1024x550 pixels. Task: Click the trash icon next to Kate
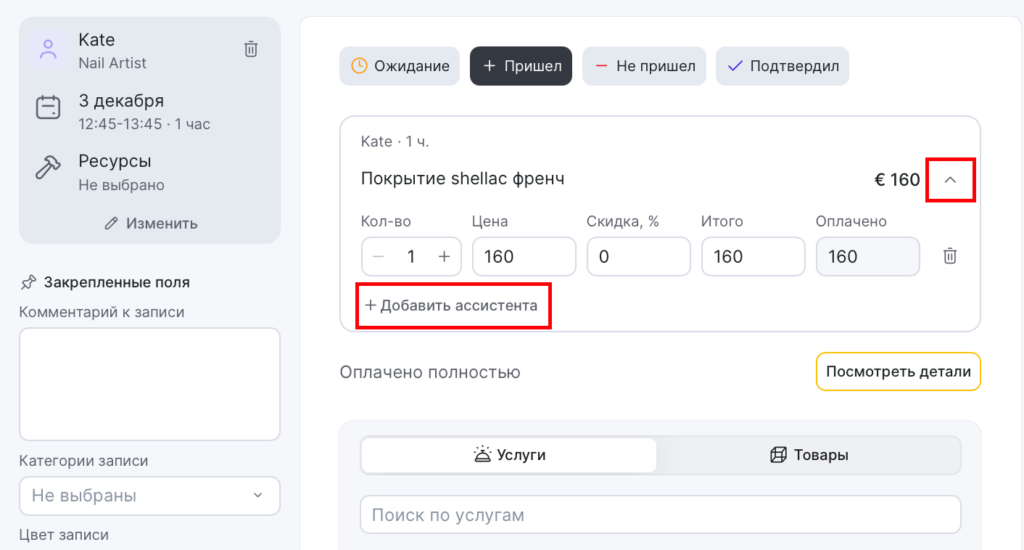(x=251, y=49)
